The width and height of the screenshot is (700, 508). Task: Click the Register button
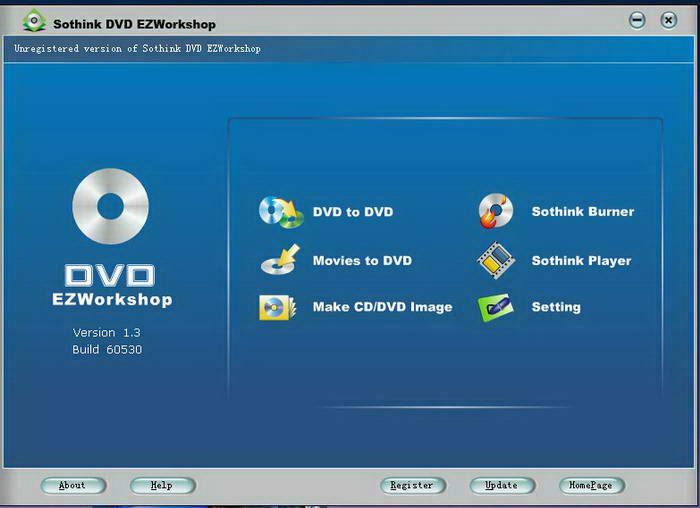[413, 485]
